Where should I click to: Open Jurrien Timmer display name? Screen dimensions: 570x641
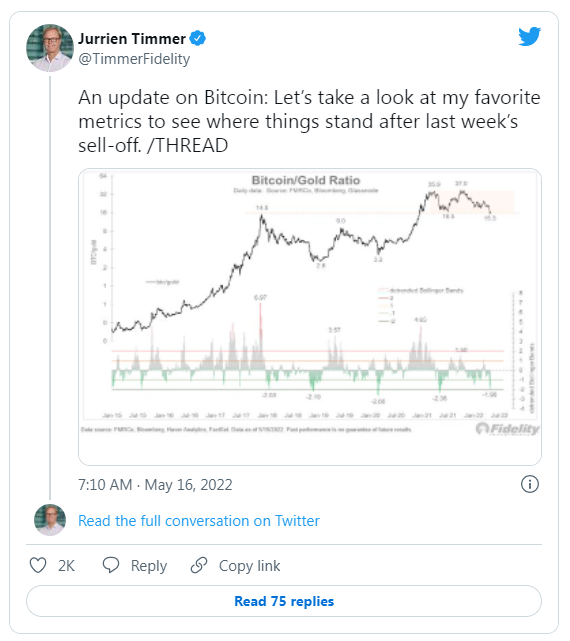[x=132, y=39]
